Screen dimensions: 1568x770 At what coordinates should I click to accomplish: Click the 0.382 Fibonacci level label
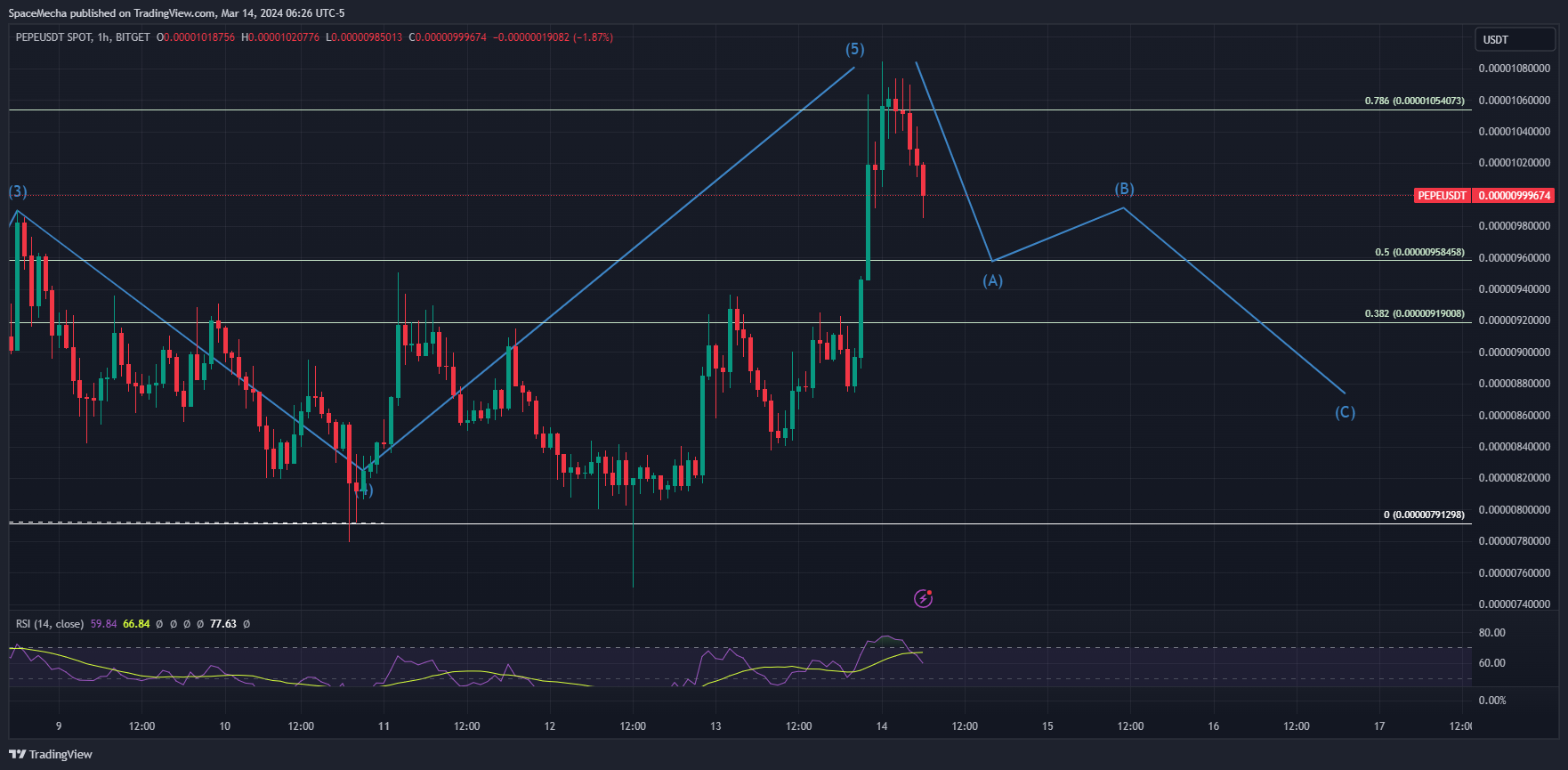tap(1415, 313)
